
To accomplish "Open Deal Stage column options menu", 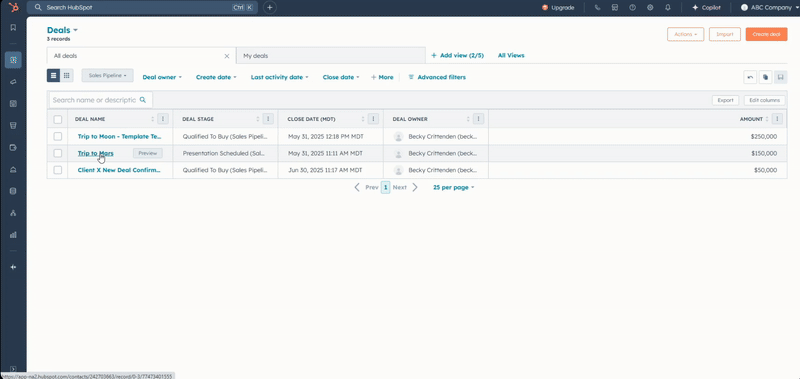I will (268, 119).
